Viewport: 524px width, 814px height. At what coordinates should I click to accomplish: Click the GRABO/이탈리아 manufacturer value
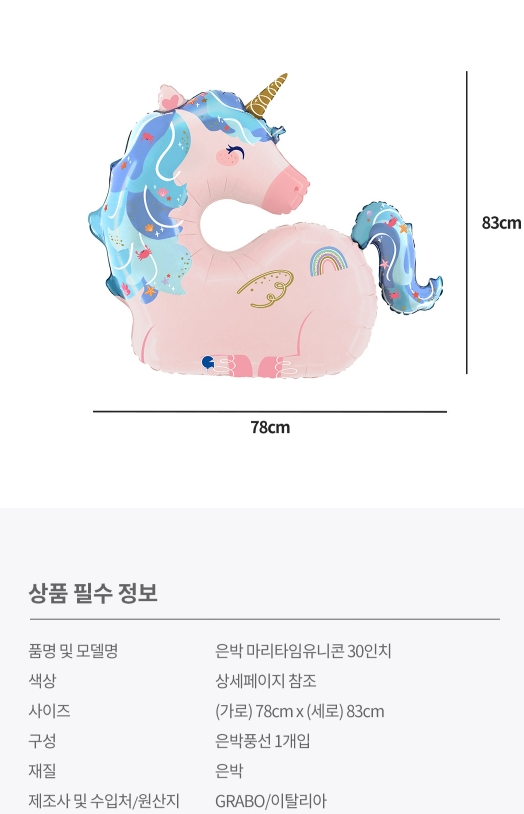coord(271,801)
